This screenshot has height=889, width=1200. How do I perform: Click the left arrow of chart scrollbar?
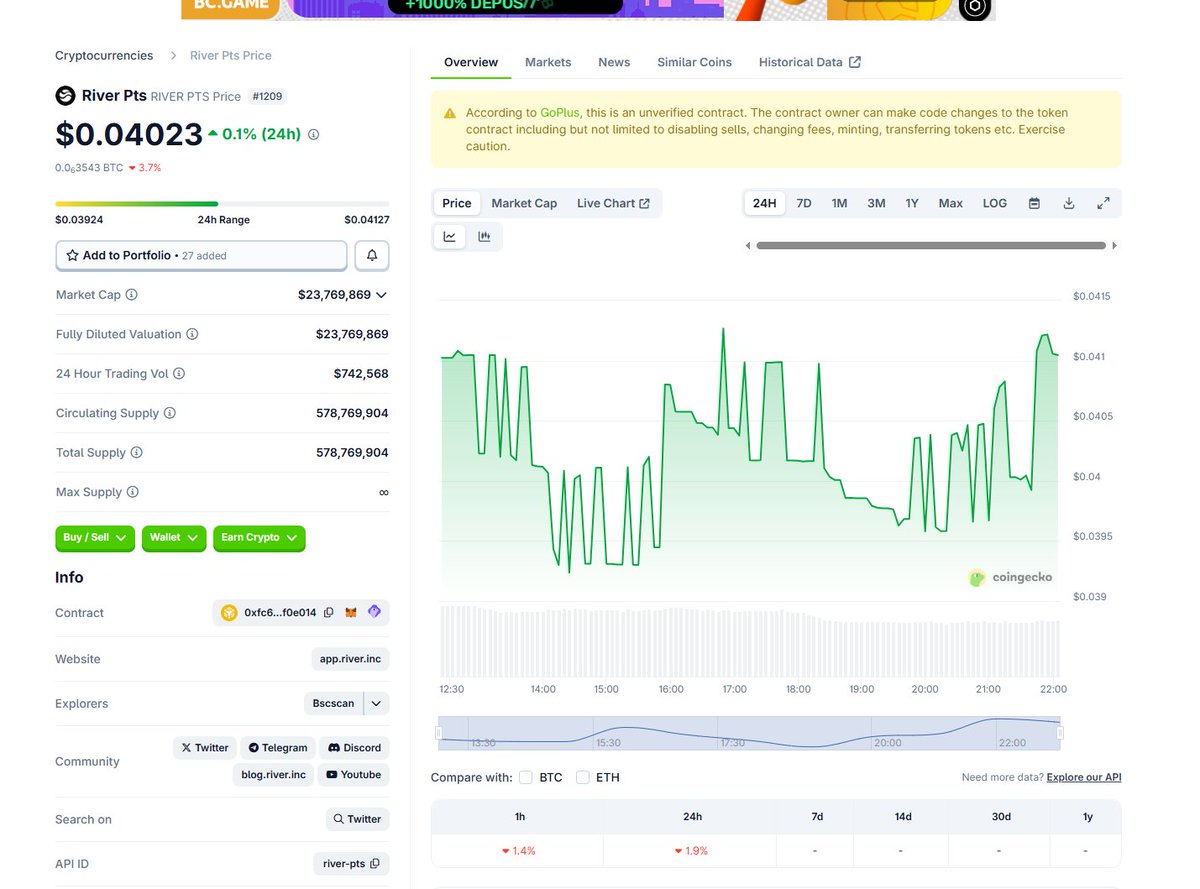point(748,245)
